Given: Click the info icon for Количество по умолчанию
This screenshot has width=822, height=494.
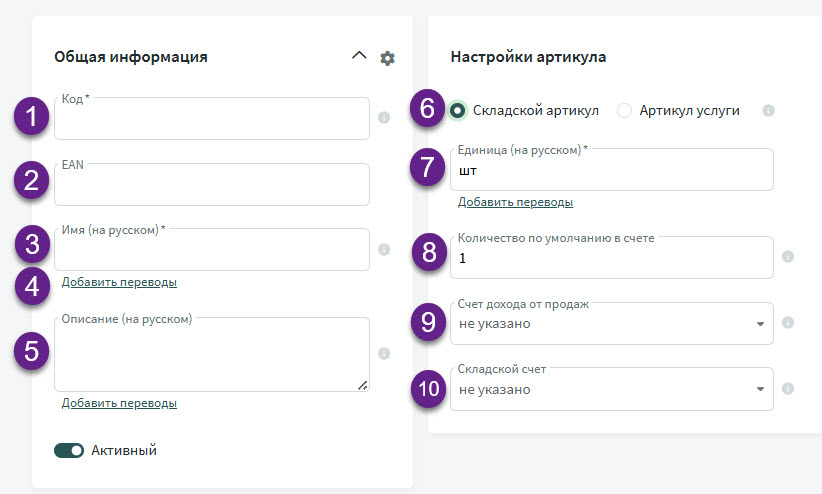Looking at the screenshot, I should 787,256.
